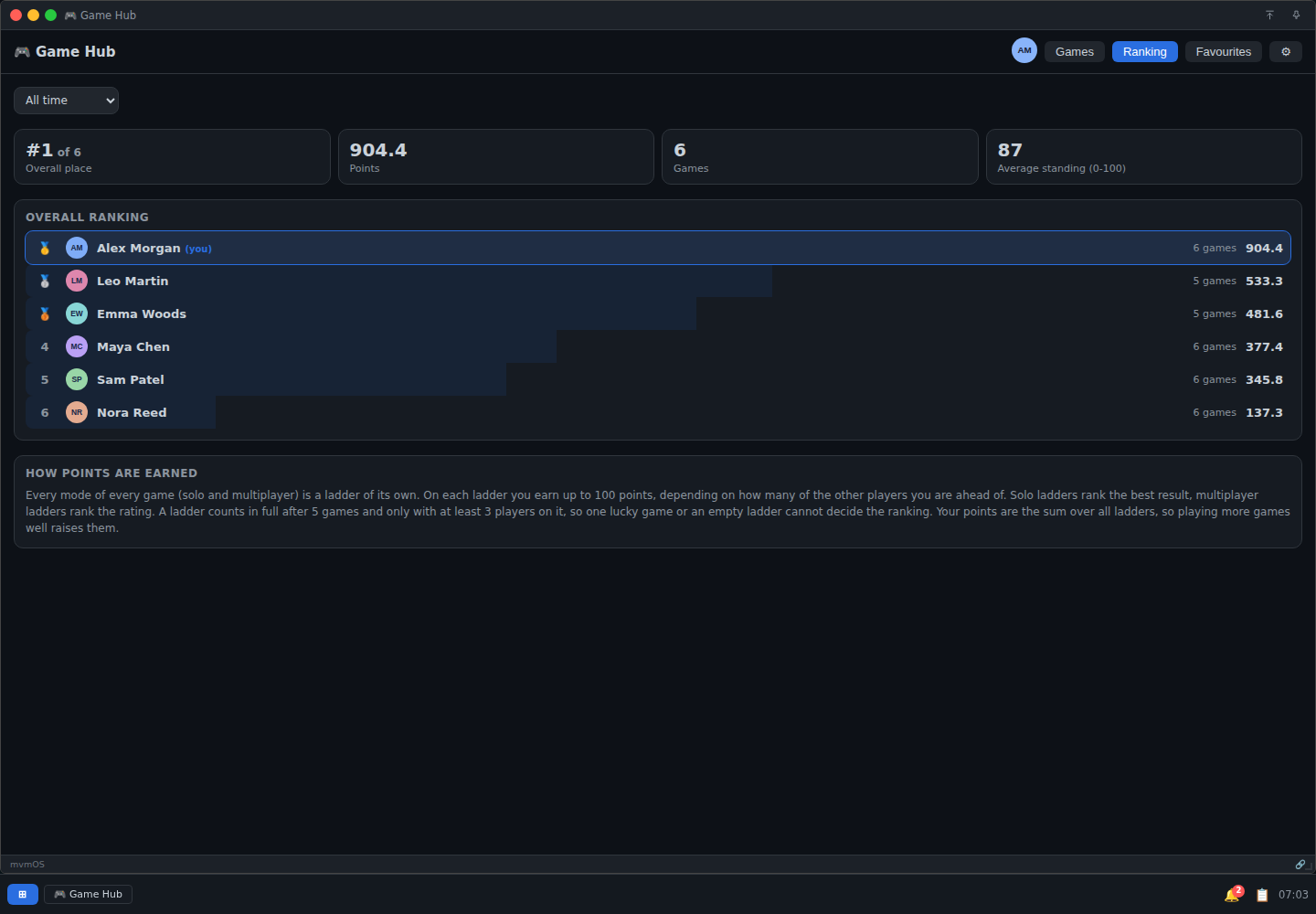Click the Game Hub taskbar button

click(89, 894)
